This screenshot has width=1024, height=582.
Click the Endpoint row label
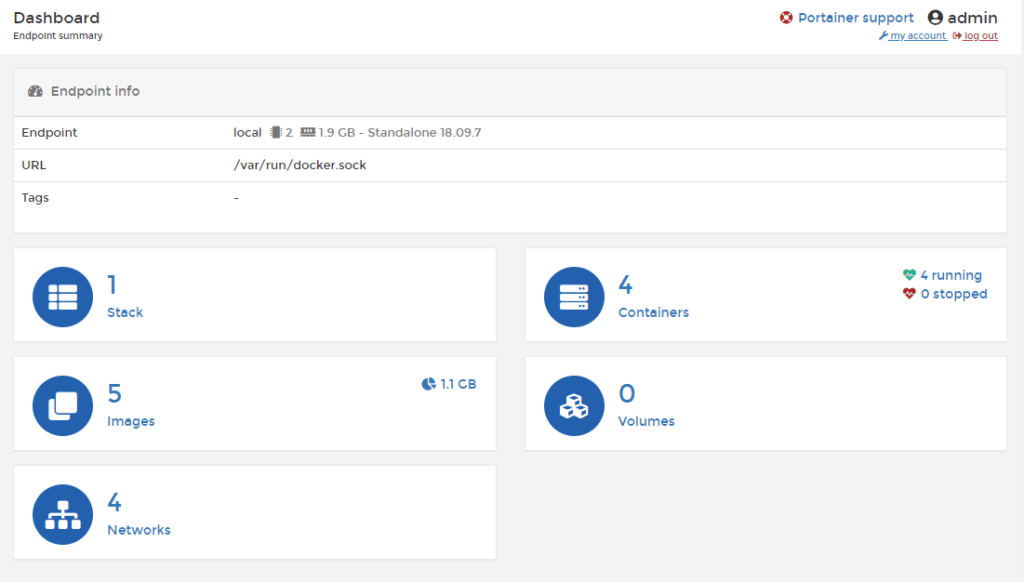(x=49, y=133)
